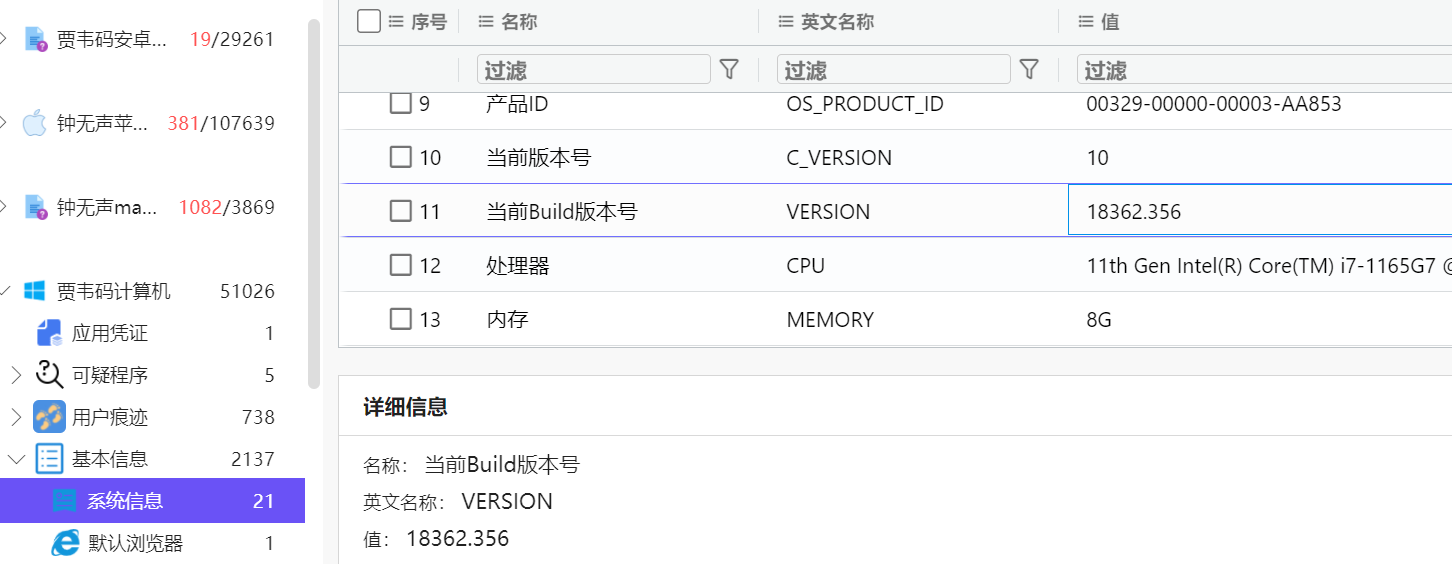The image size is (1452, 564).
Task: Toggle the select-all checkbox in table header
Action: [368, 21]
